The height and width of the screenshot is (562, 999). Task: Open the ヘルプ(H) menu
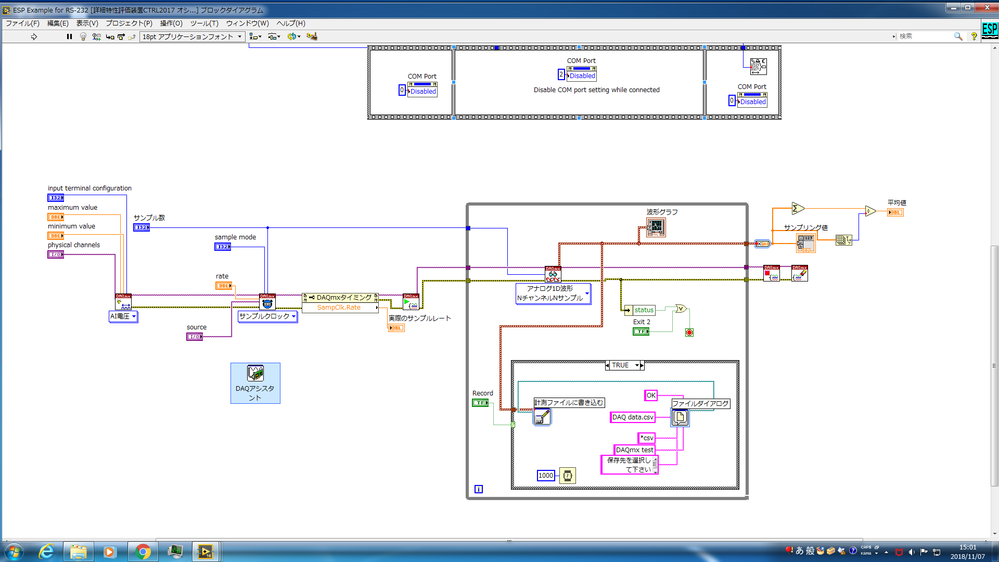coord(291,23)
